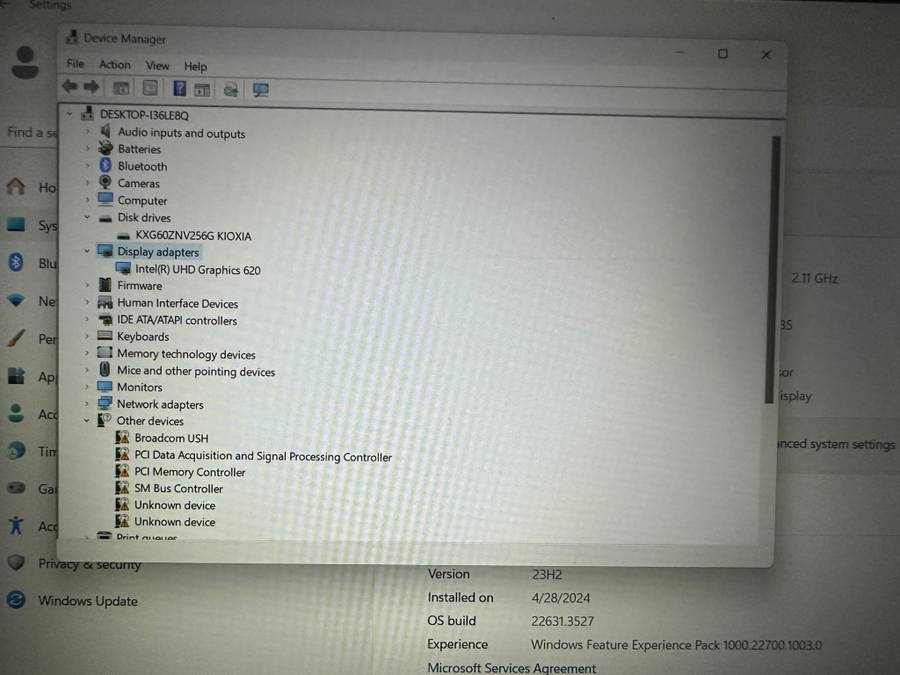Open Windows Update in Settings sidebar
This screenshot has height=675, width=900.
(x=87, y=601)
